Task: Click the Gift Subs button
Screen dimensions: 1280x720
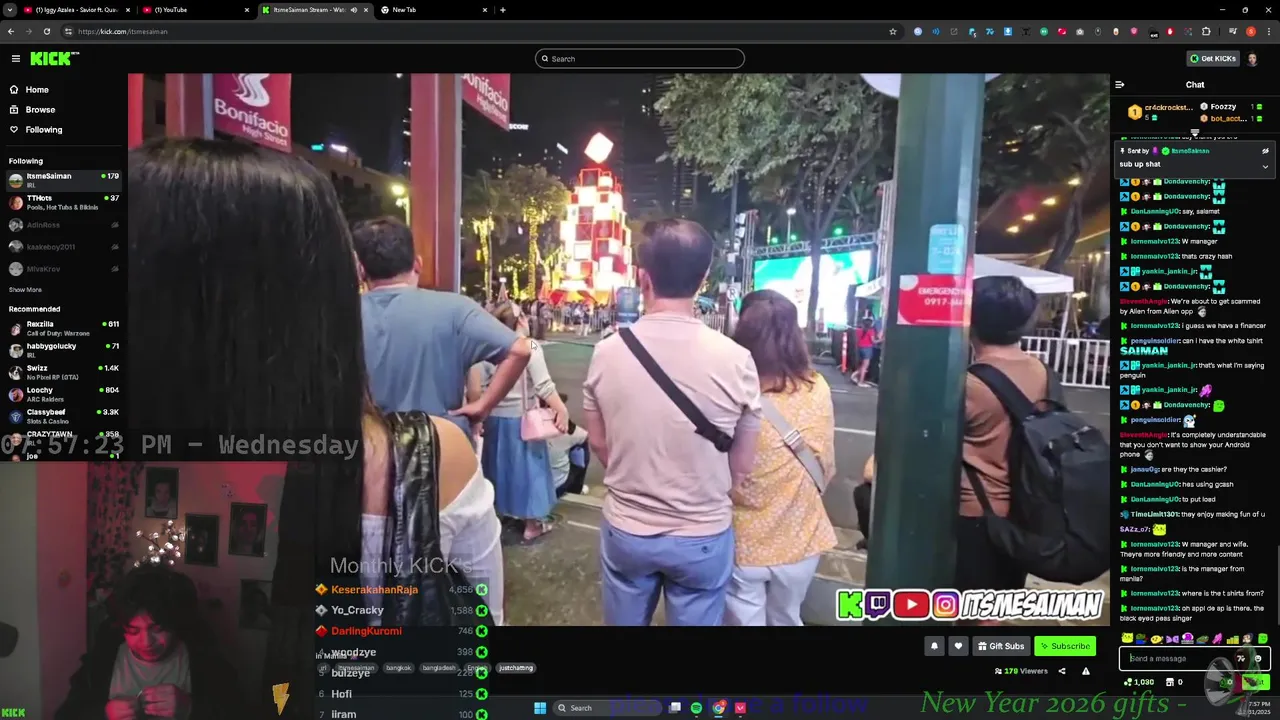Action: coord(1001,646)
